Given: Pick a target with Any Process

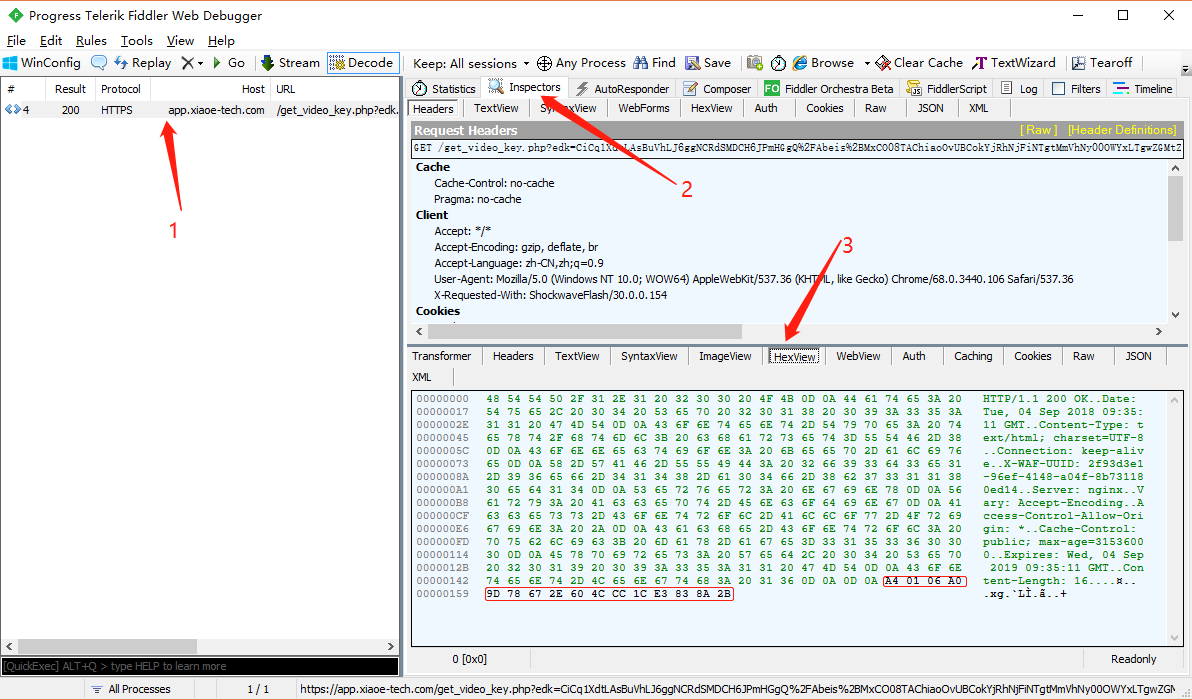Looking at the screenshot, I should [581, 63].
